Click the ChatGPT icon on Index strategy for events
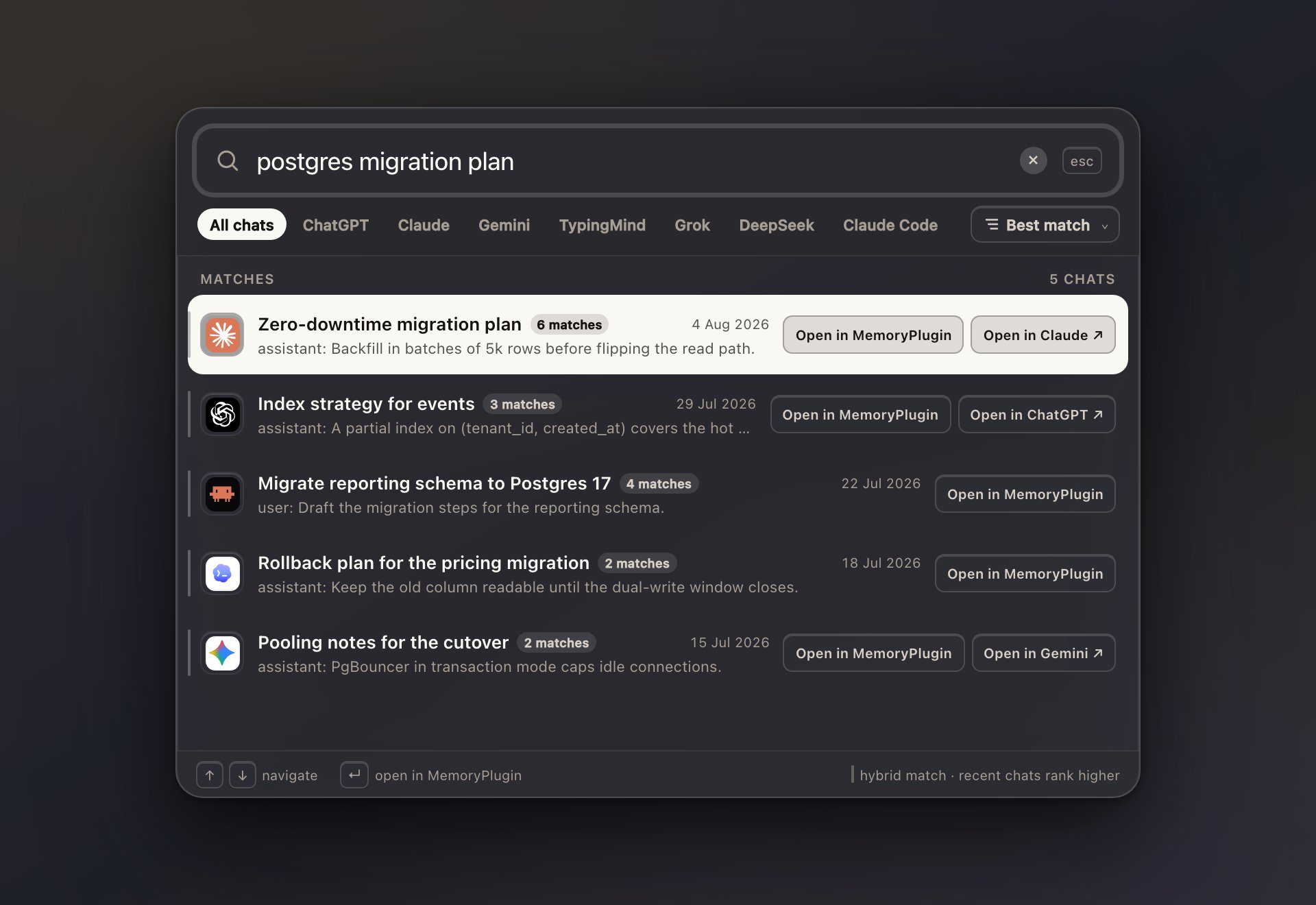Screen dimensions: 1316x905 click(x=222, y=414)
